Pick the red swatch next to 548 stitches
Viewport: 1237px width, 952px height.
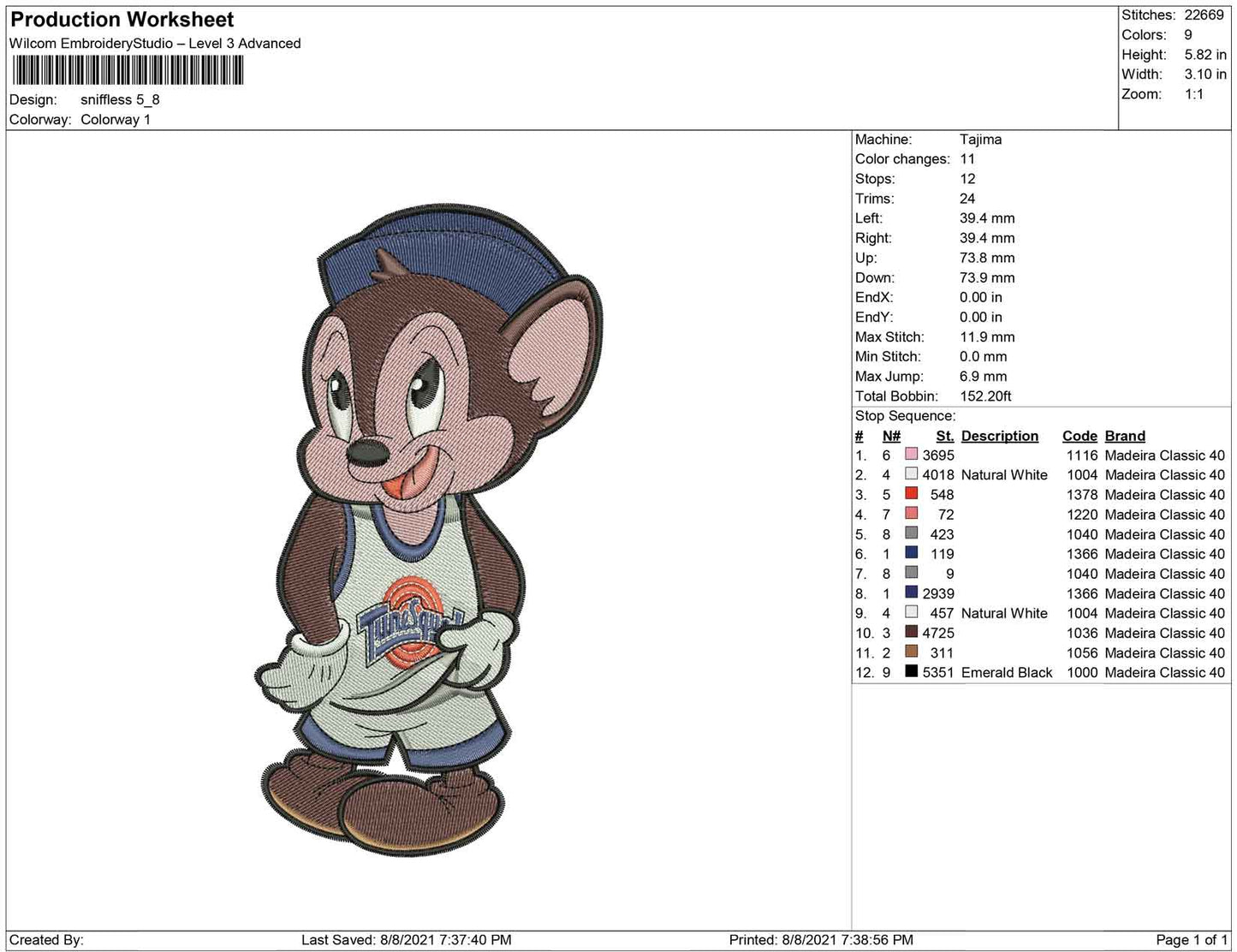coord(911,494)
